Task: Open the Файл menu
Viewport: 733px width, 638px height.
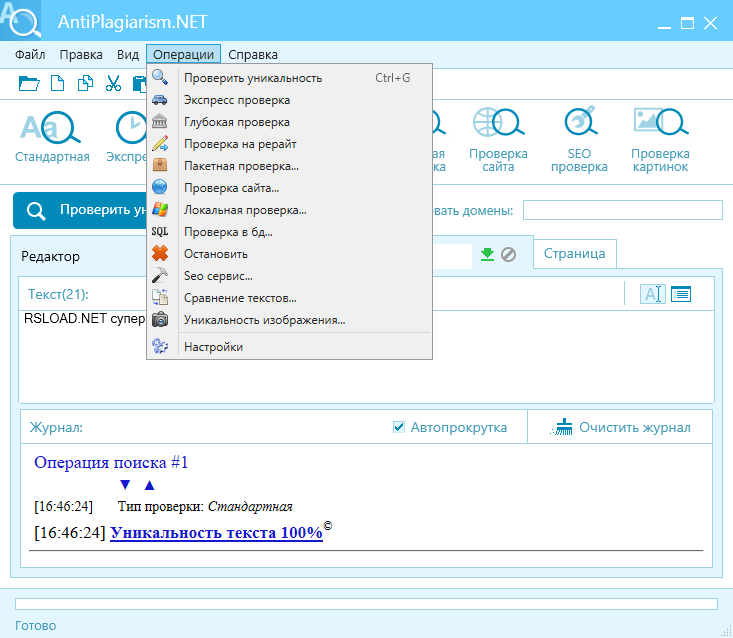Action: click(x=30, y=55)
